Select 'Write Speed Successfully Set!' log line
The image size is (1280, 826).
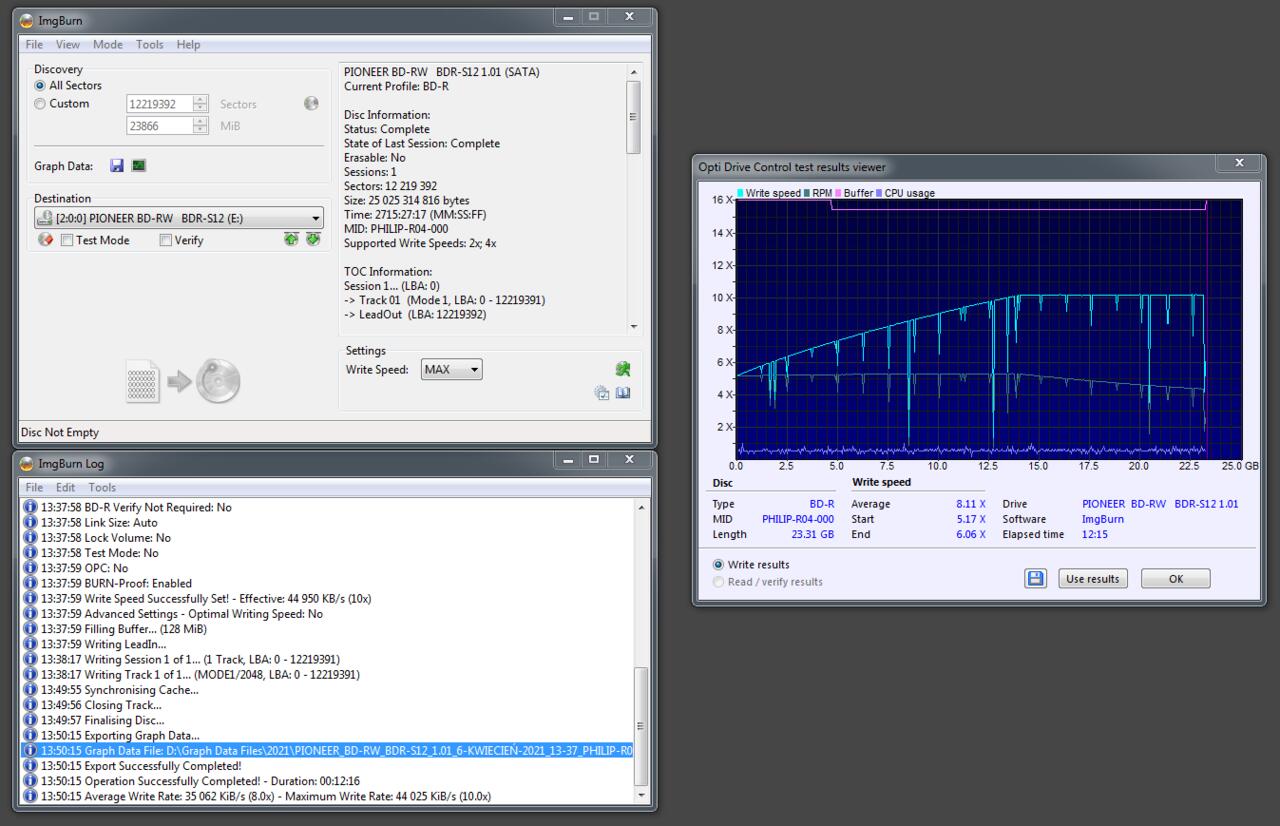click(x=207, y=598)
